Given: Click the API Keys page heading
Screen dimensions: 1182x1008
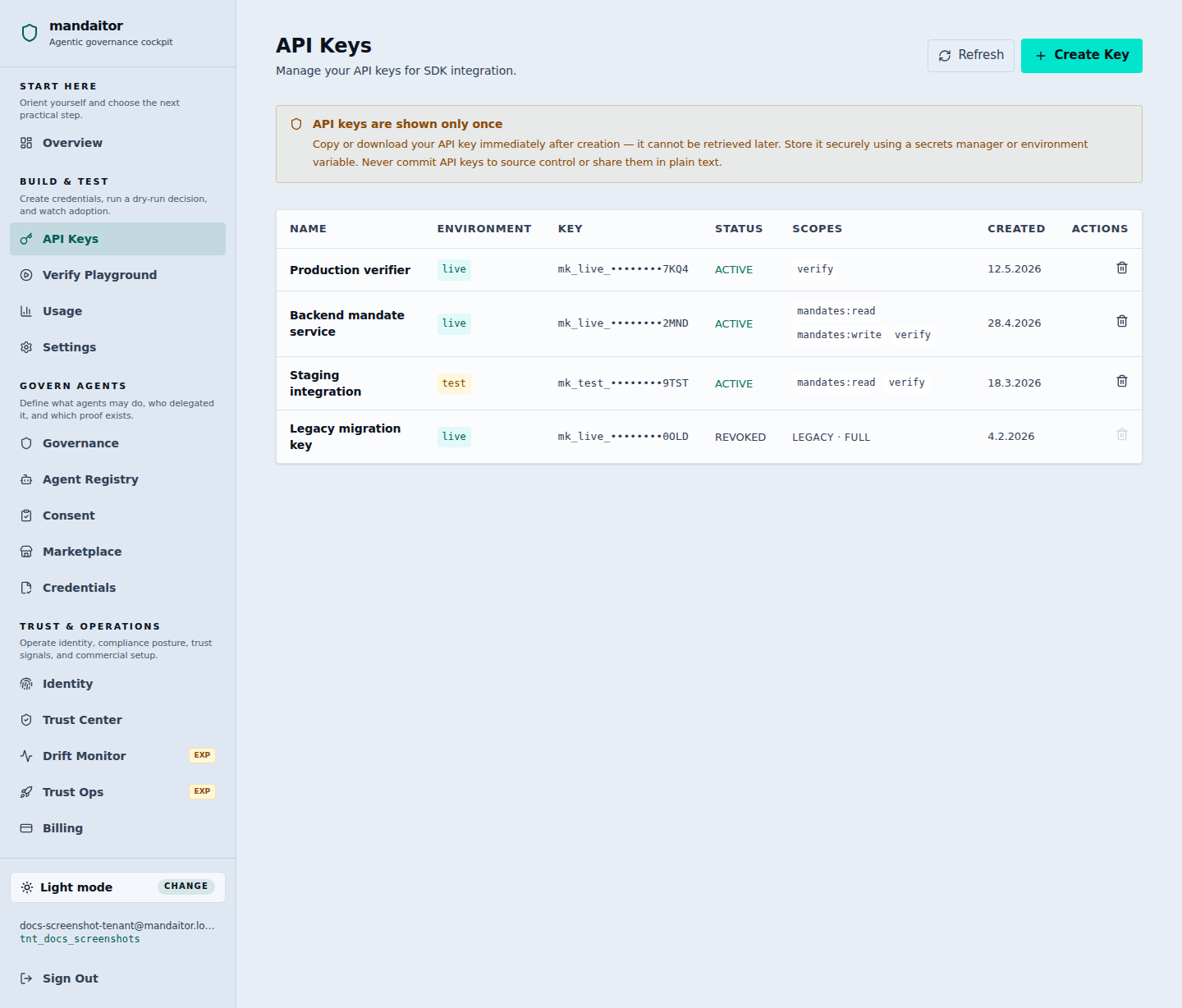Looking at the screenshot, I should coord(323,45).
